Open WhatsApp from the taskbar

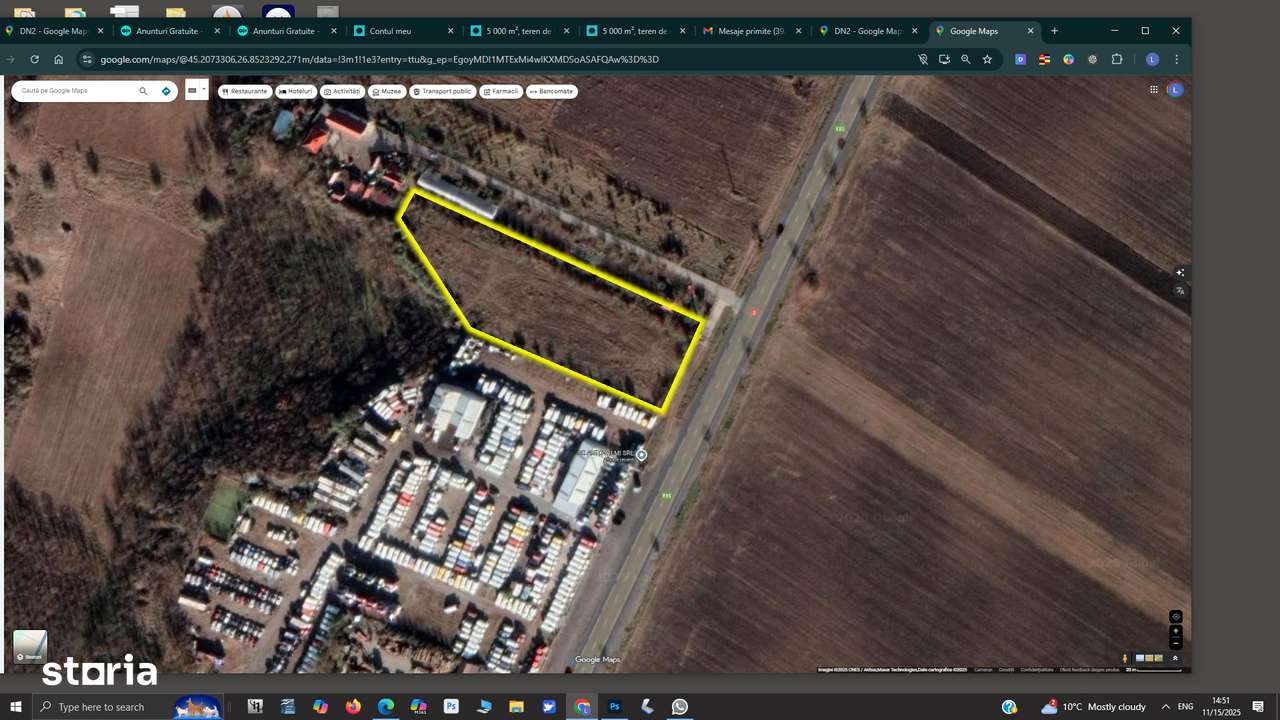point(680,707)
